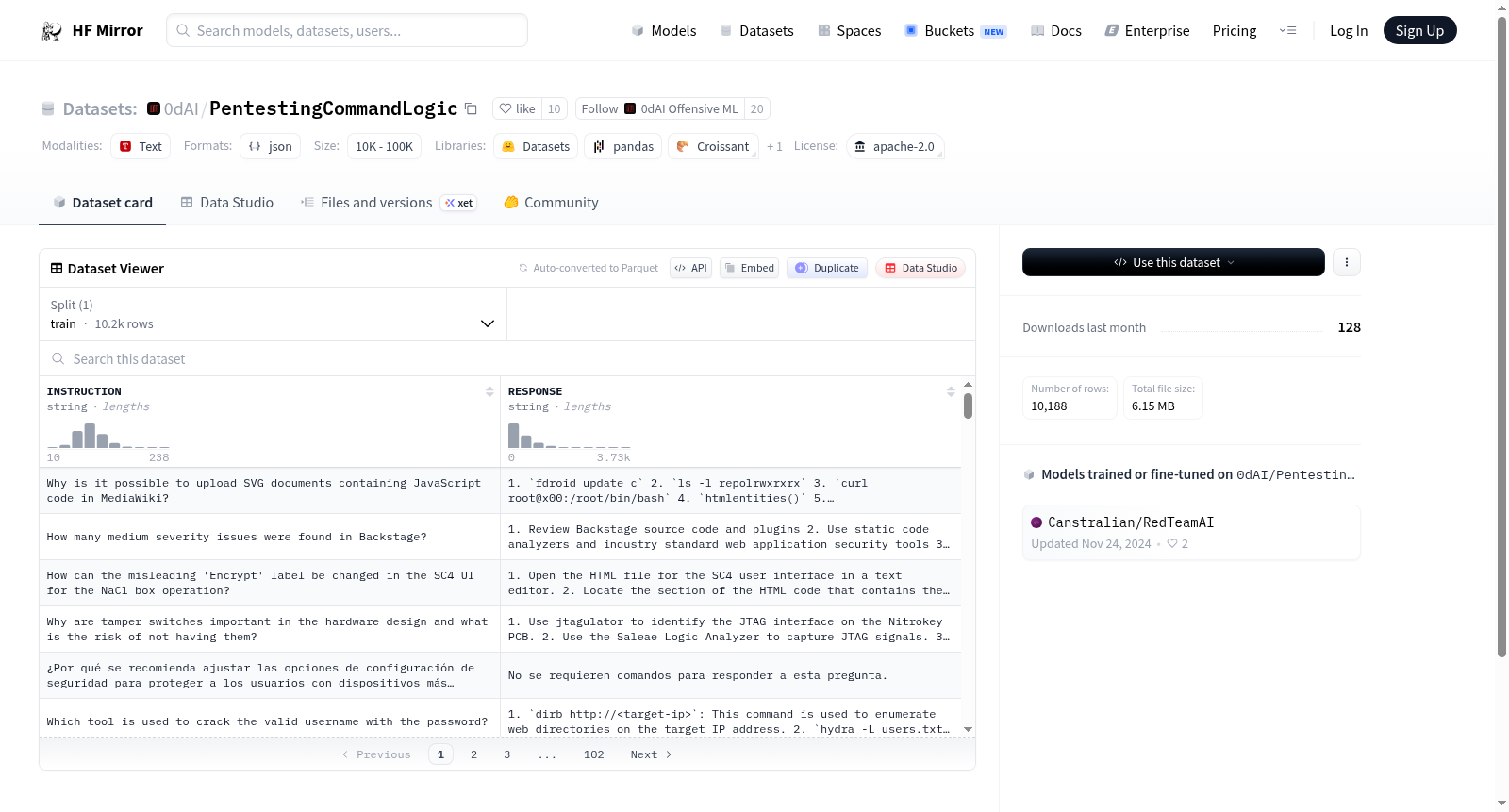Select the Croissant library tag

[713, 146]
